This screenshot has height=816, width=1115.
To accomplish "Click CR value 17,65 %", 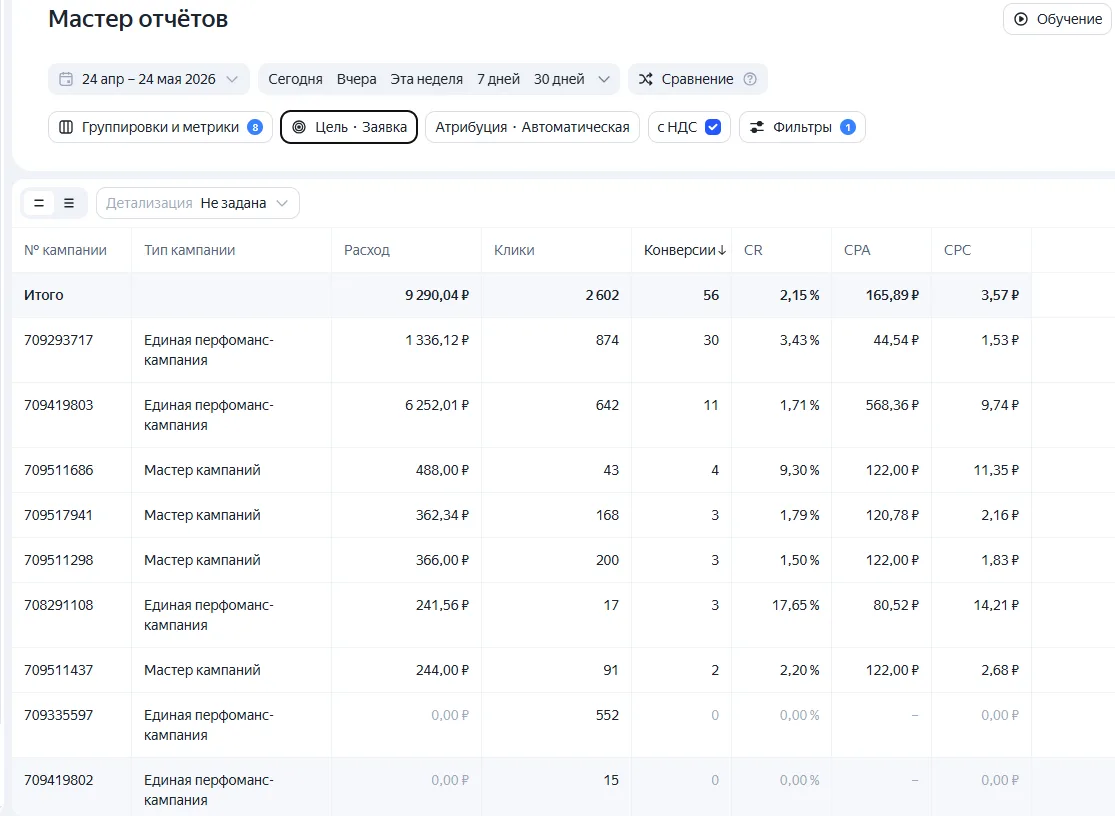I will coord(796,606).
